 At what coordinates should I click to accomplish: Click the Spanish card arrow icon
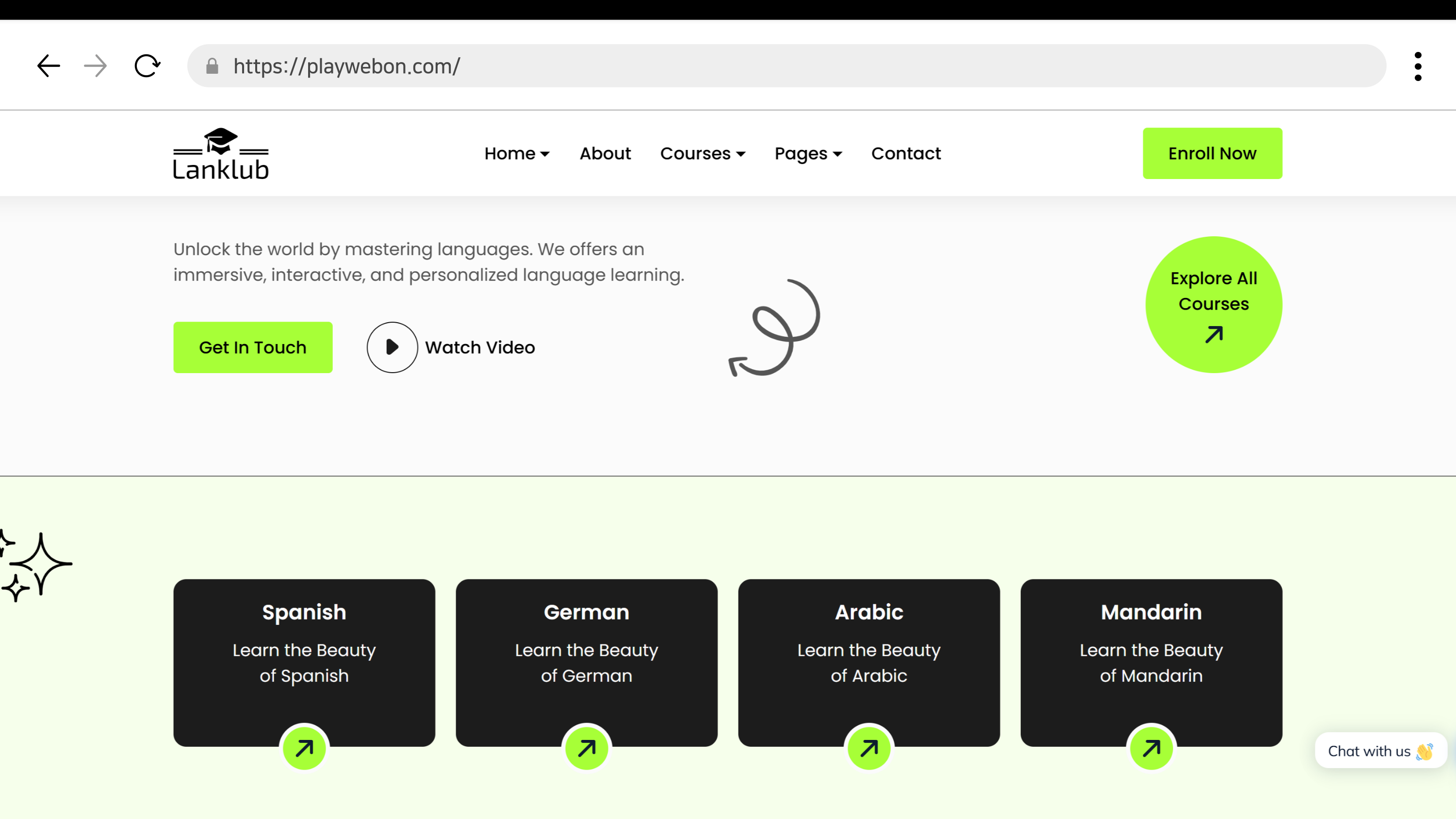coord(304,748)
